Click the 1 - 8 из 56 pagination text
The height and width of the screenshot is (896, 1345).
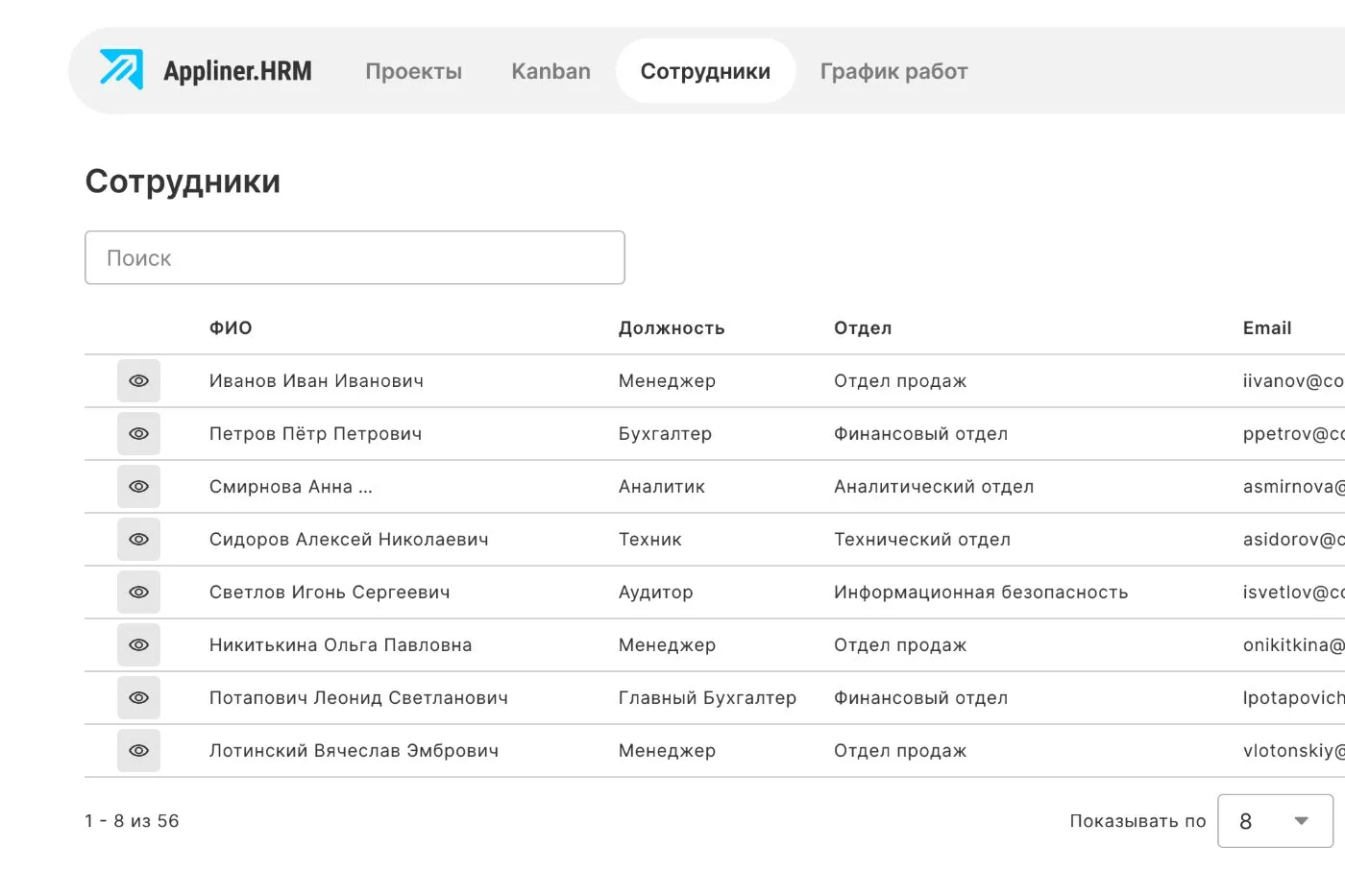132,821
